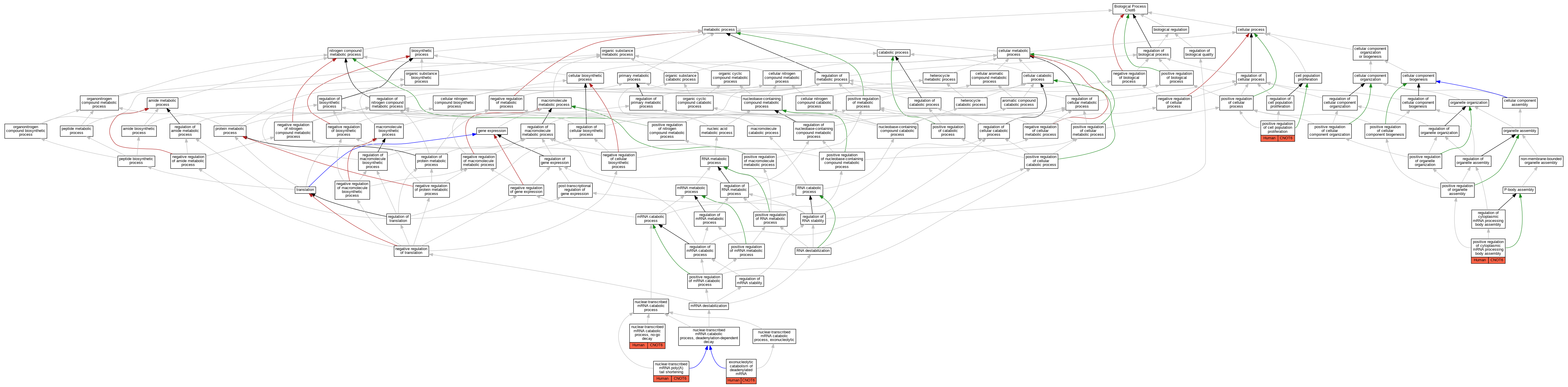The height and width of the screenshot is (387, 1568).
Task: Select the 'organelle organization' node
Action: coord(1468,103)
